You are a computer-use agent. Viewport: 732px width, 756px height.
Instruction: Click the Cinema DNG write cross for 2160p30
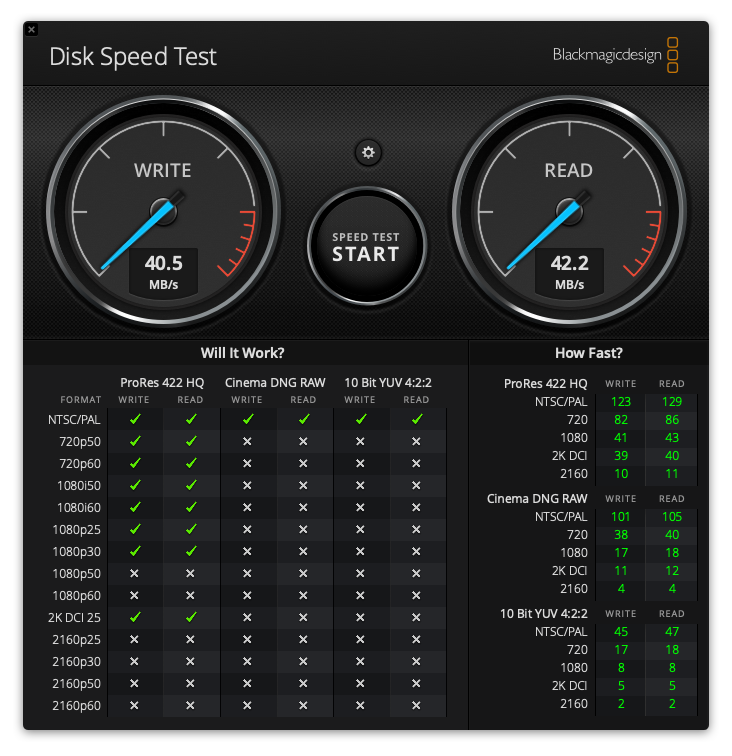247,662
